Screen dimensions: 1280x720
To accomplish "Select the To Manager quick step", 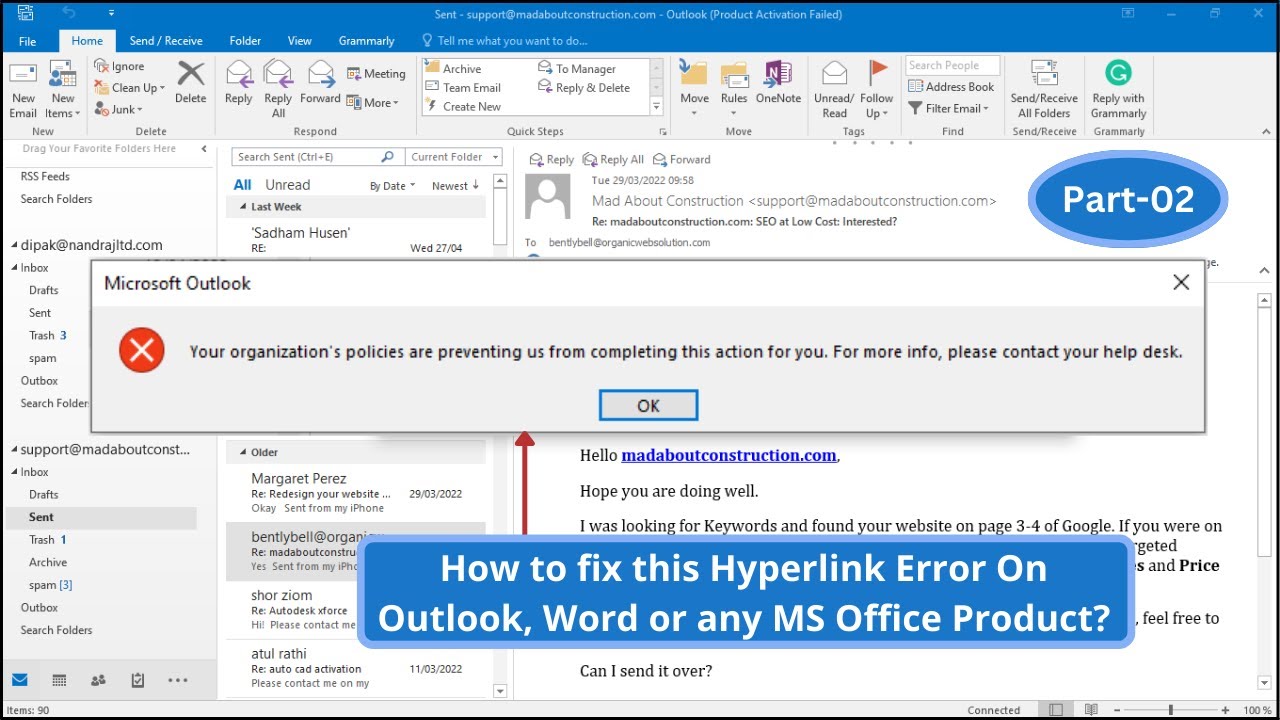I will pos(577,69).
